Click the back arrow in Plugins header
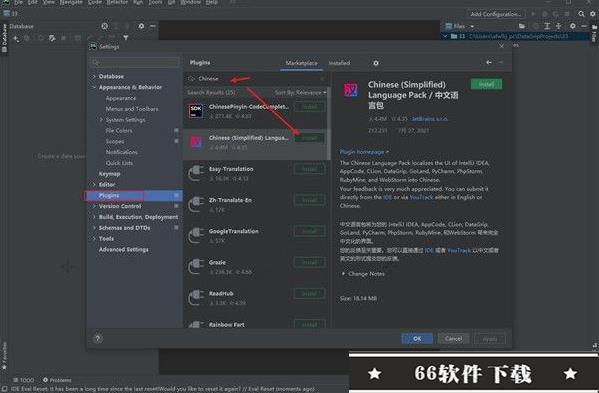Screen dimensions: 599x393 click(489, 62)
